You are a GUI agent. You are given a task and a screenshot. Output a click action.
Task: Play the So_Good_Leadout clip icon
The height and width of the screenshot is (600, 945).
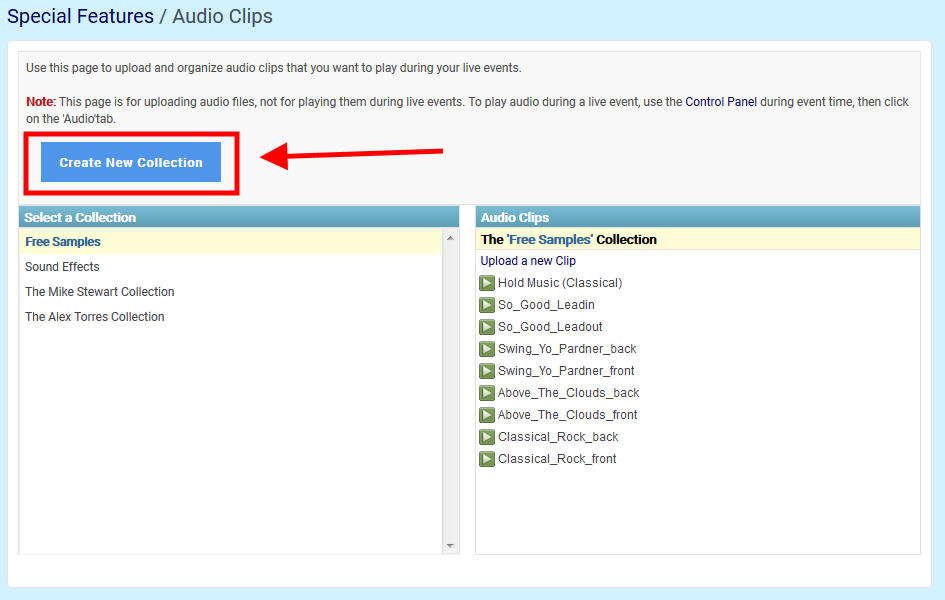pyautogui.click(x=487, y=327)
